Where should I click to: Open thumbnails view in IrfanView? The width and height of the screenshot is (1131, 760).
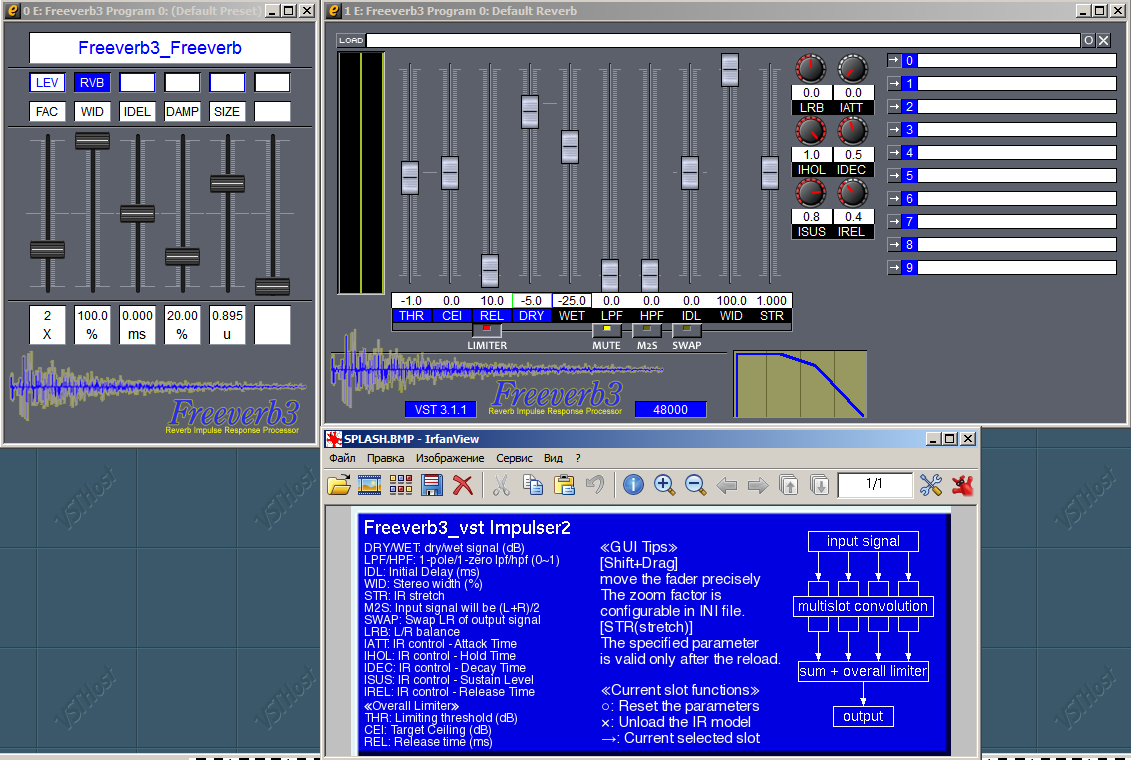[400, 485]
